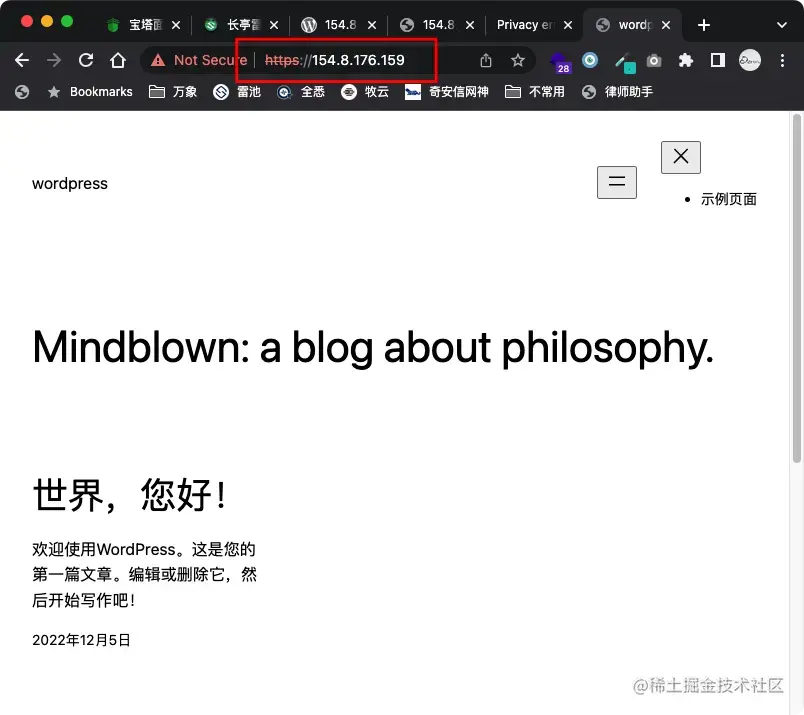
Task: Open the extension with badge 28
Action: pos(560,62)
